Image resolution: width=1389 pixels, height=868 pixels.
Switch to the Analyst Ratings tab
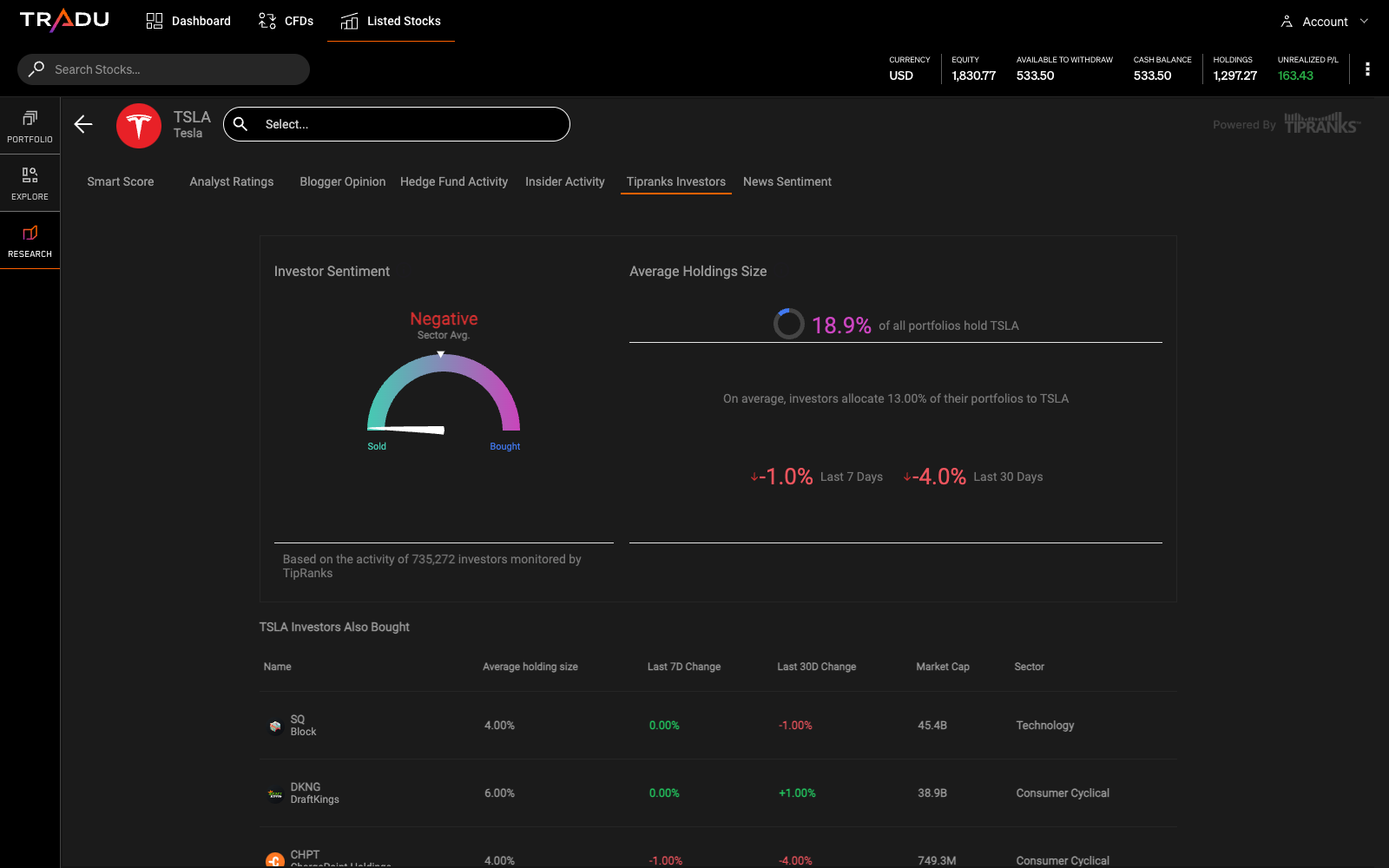(232, 181)
